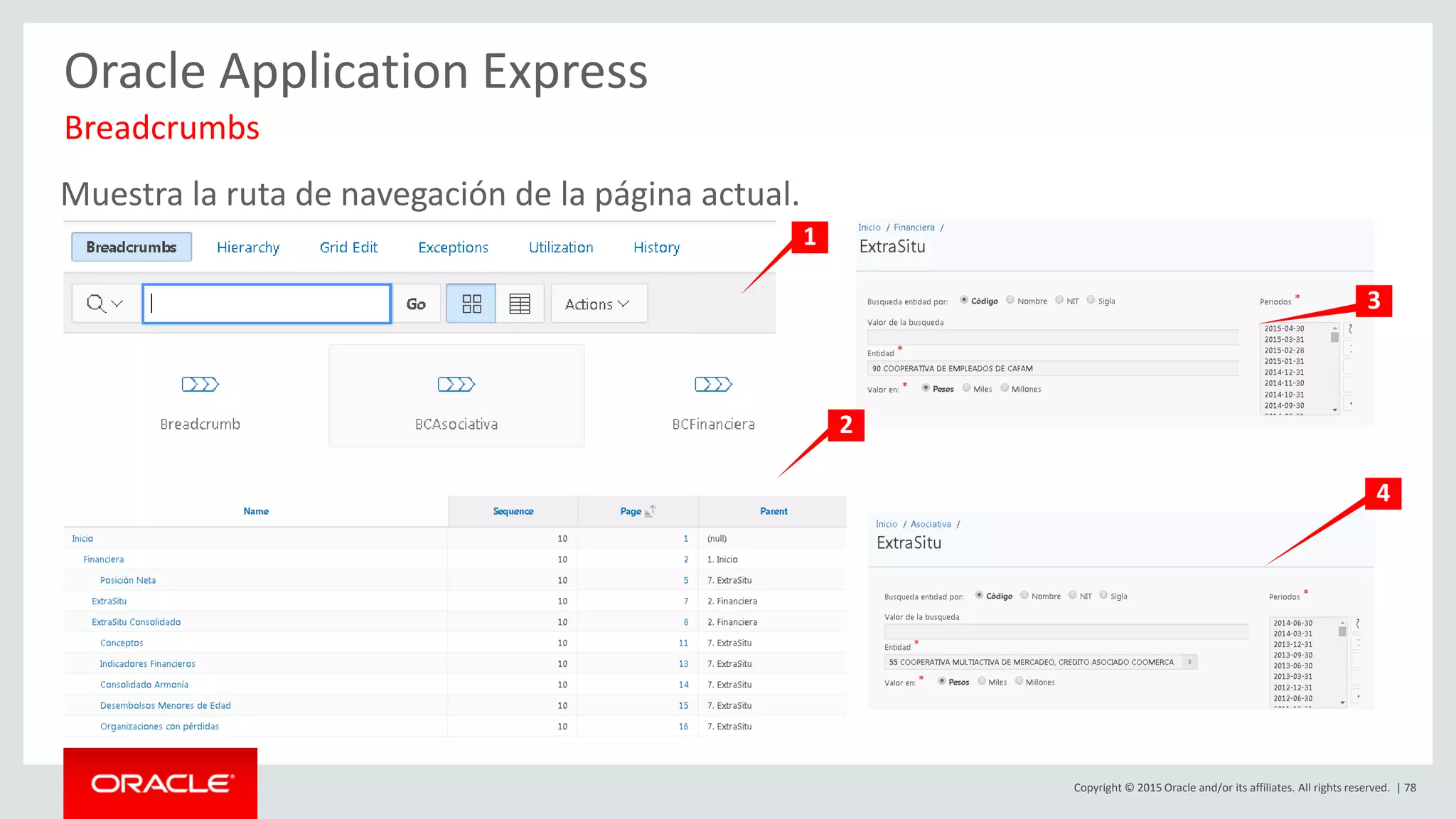Click the down arrow of upper Periodos list
Screen dimensions: 1456x819
click(1334, 409)
